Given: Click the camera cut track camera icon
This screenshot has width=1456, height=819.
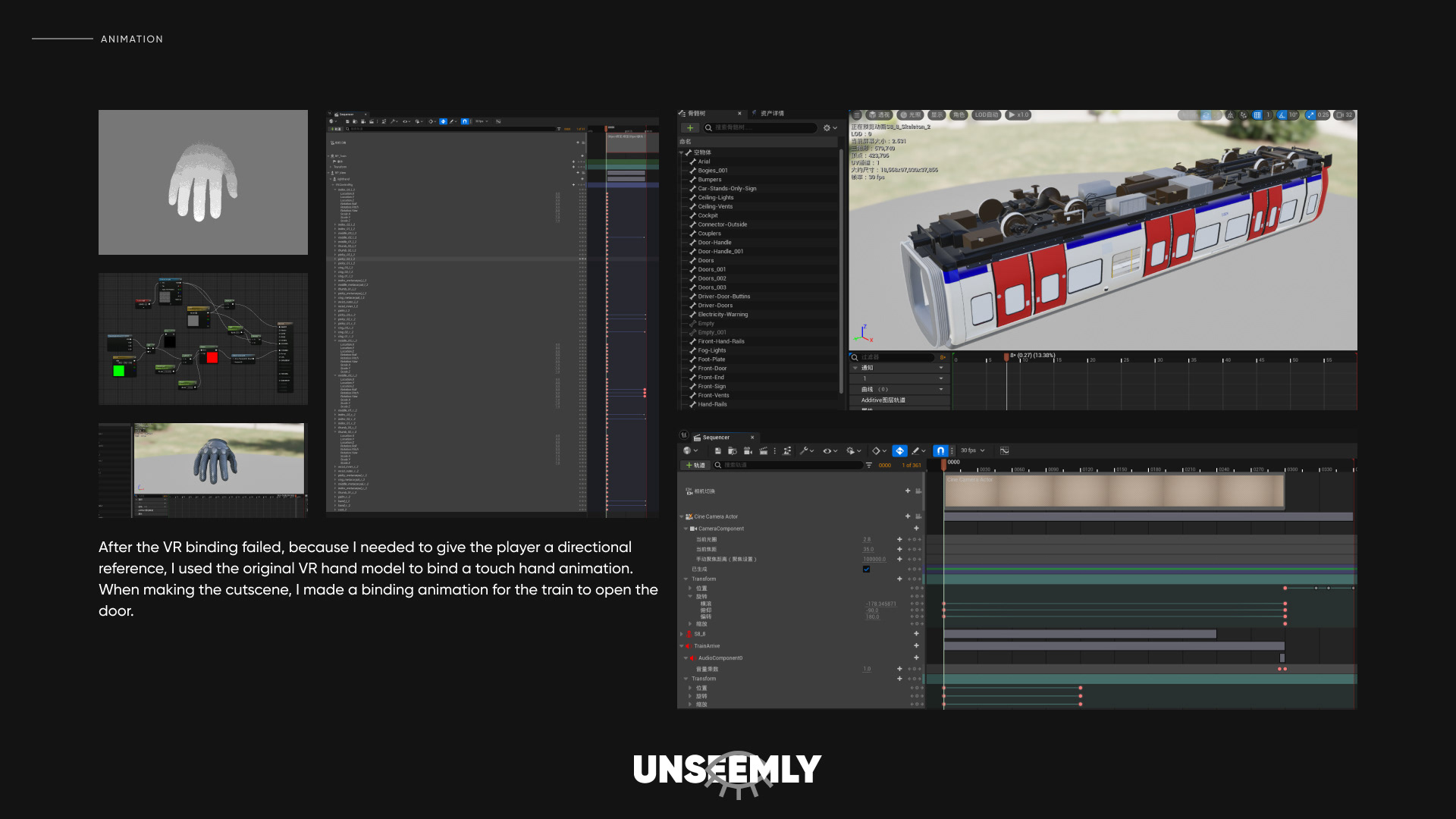Looking at the screenshot, I should (x=689, y=491).
